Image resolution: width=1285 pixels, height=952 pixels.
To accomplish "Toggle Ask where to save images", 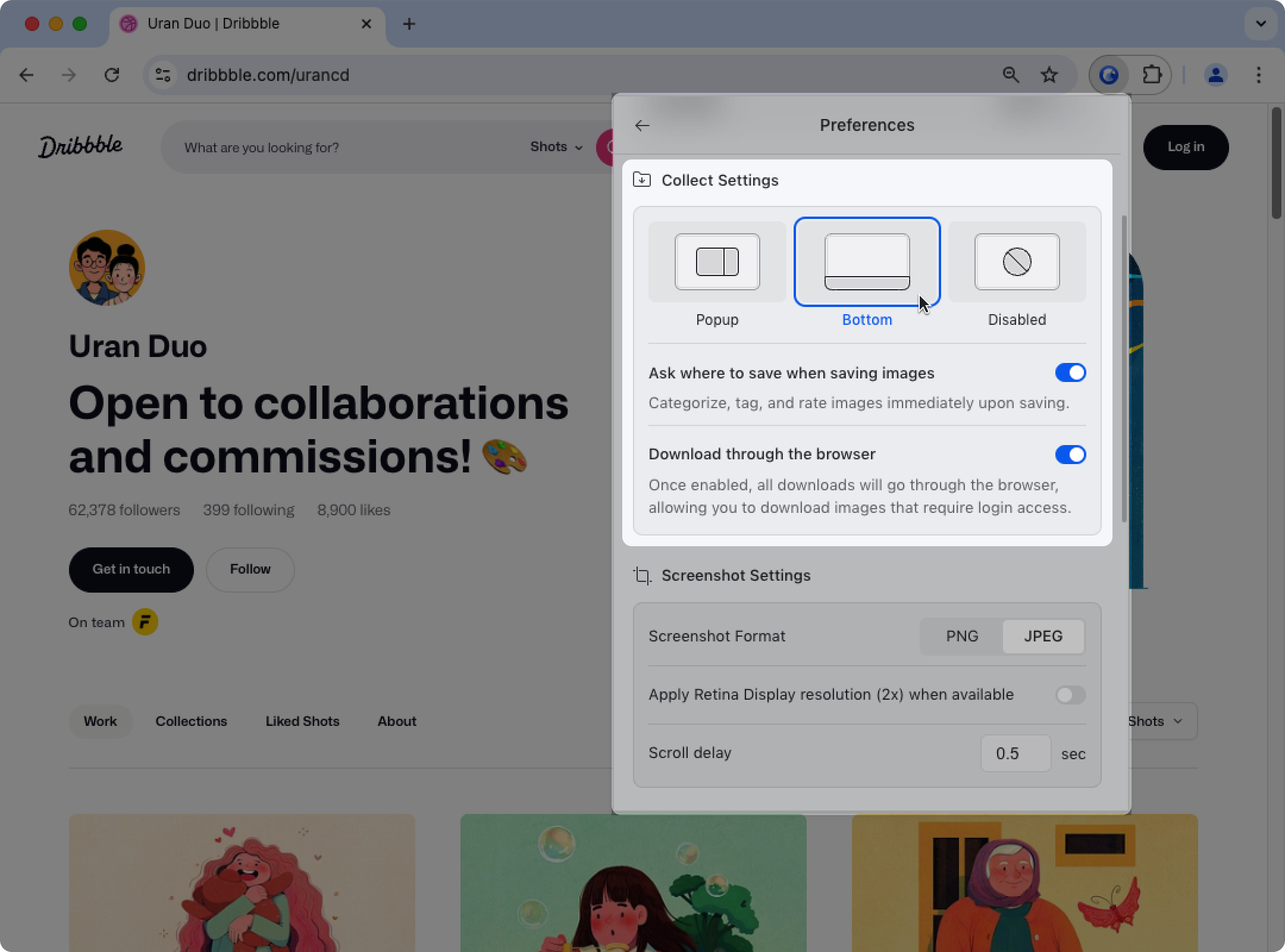I will [1070, 372].
